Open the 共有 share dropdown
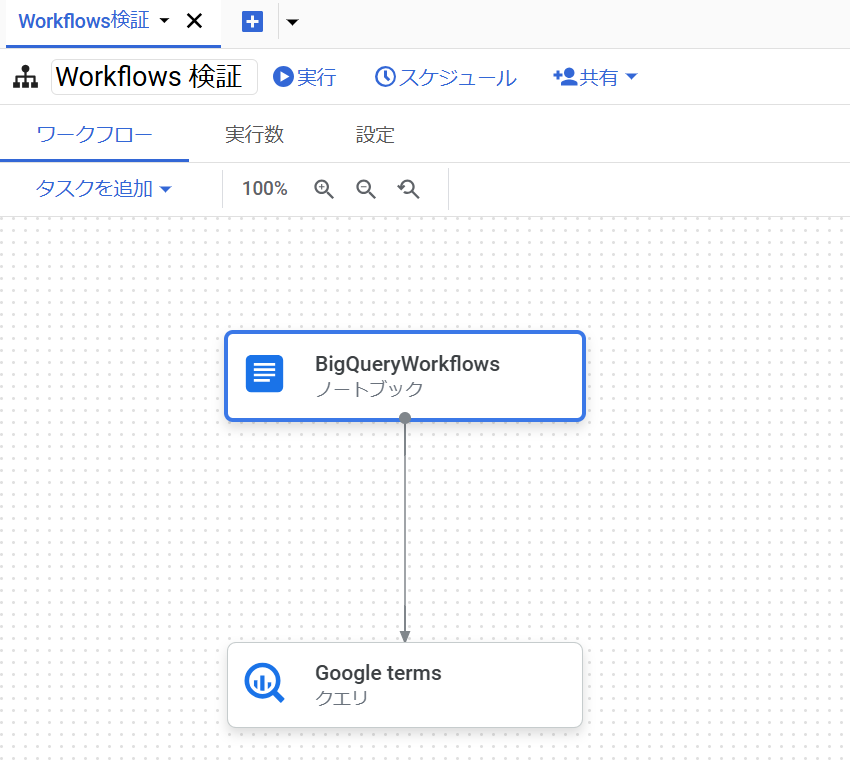Image resolution: width=850 pixels, height=765 pixels. (595, 77)
